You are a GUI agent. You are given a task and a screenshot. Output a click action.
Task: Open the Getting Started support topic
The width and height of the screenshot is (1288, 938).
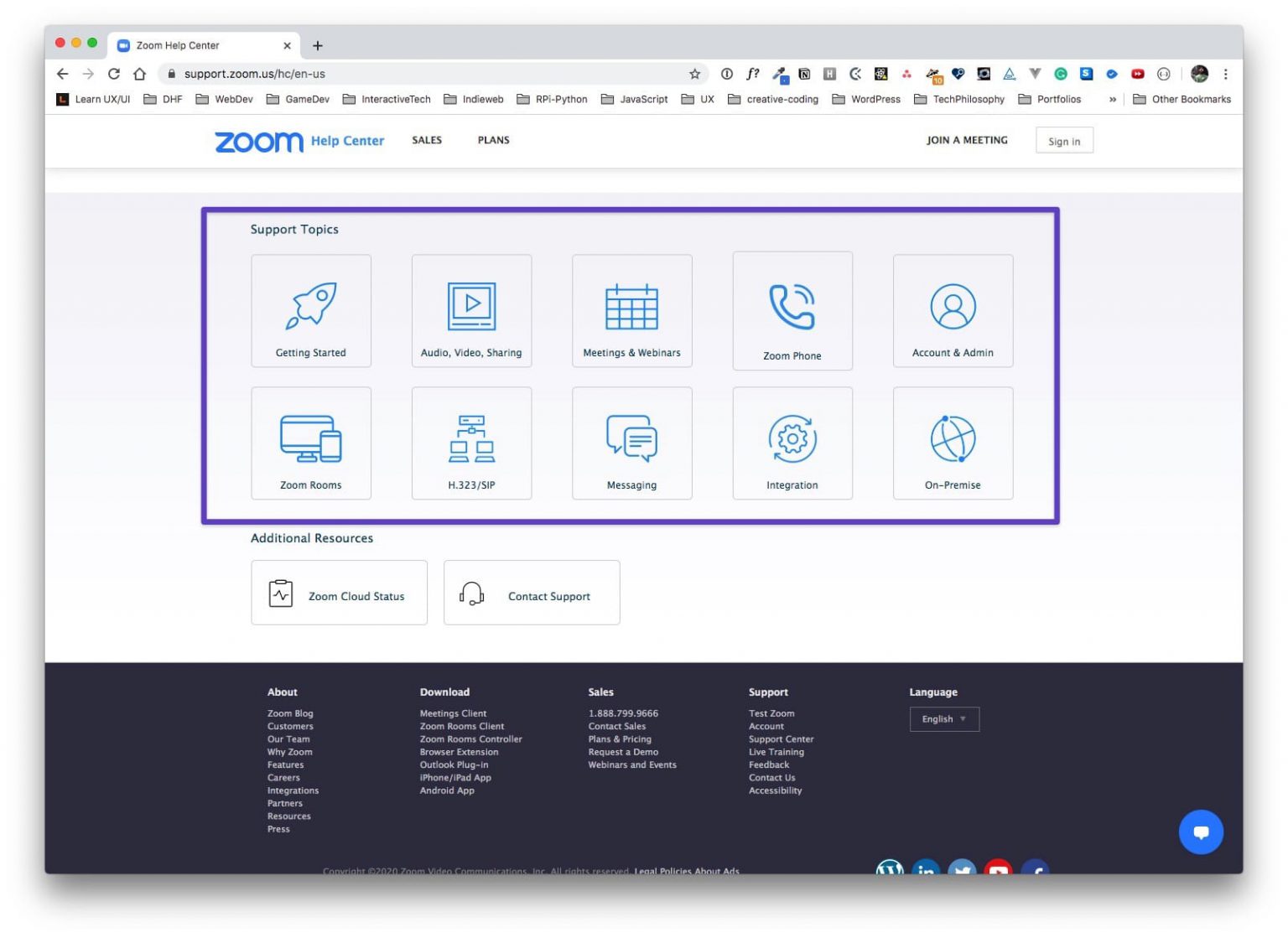click(x=311, y=310)
